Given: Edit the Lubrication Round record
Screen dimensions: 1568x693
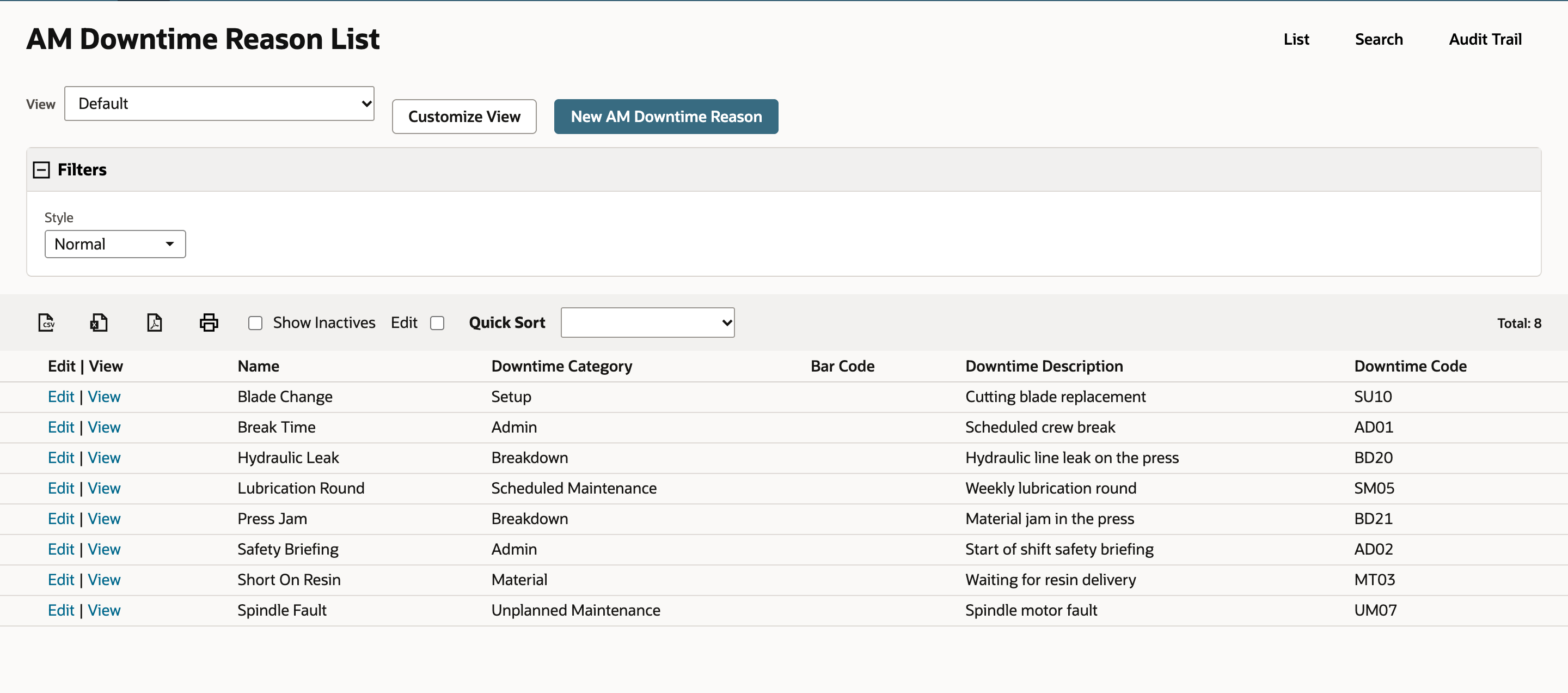Looking at the screenshot, I should point(61,488).
